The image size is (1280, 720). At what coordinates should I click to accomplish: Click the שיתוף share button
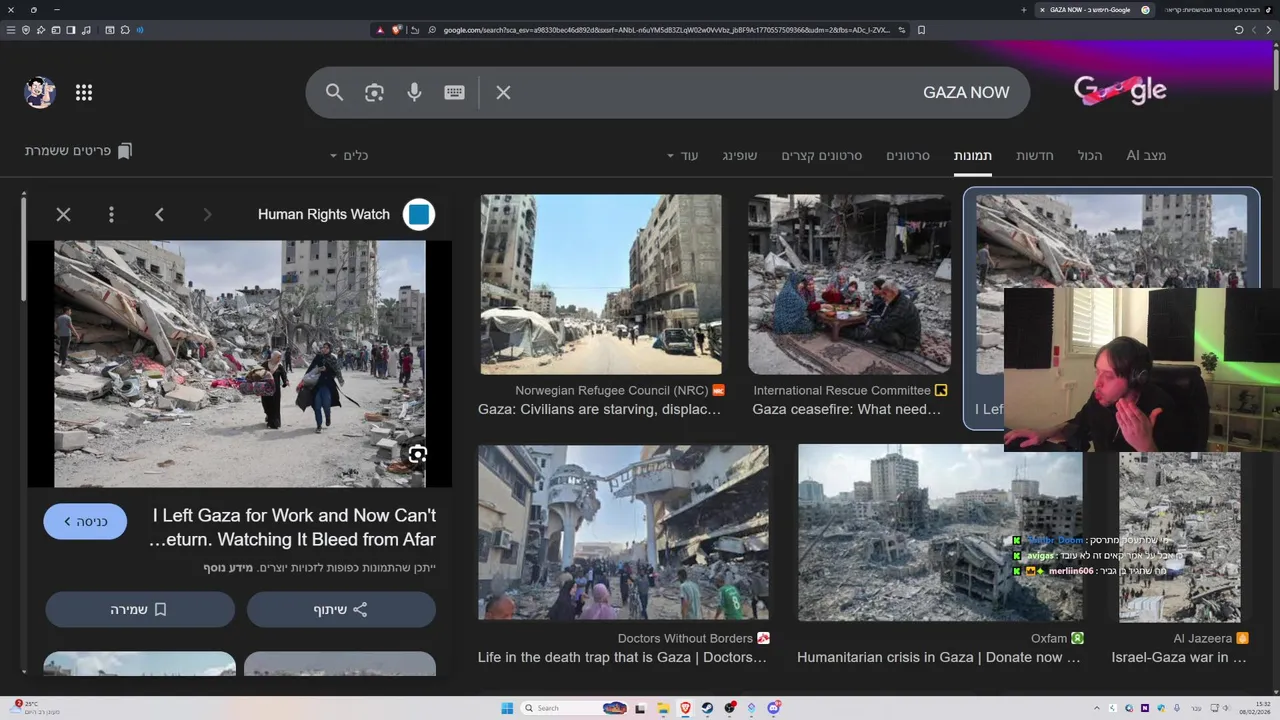pos(341,609)
